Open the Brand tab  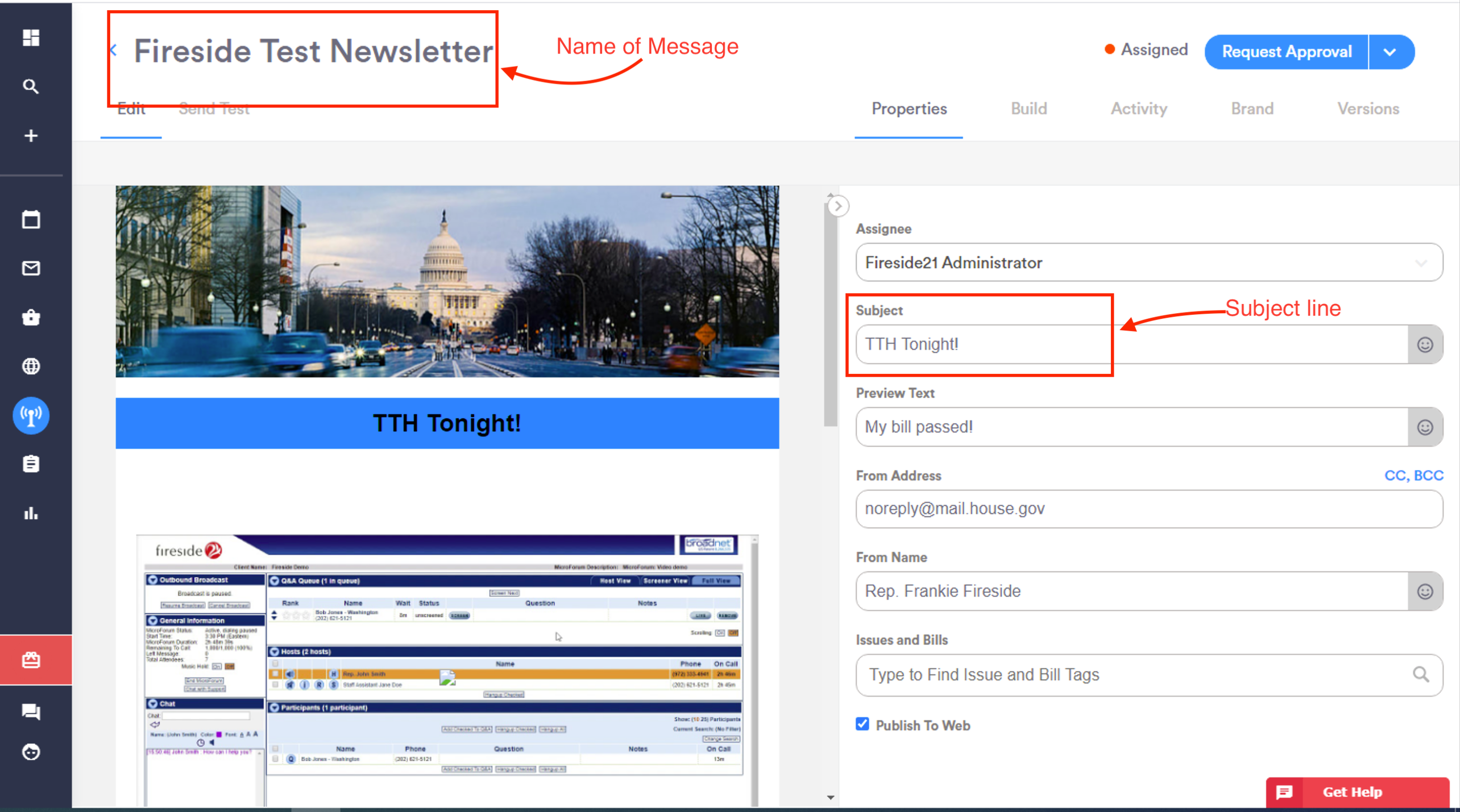pyautogui.click(x=1252, y=109)
